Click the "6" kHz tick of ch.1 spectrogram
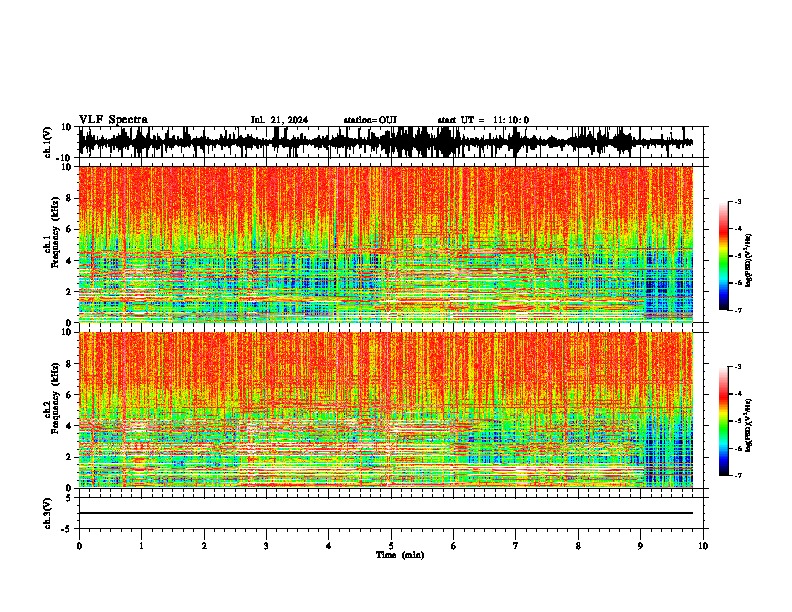The width and height of the screenshot is (792, 612). [69, 229]
